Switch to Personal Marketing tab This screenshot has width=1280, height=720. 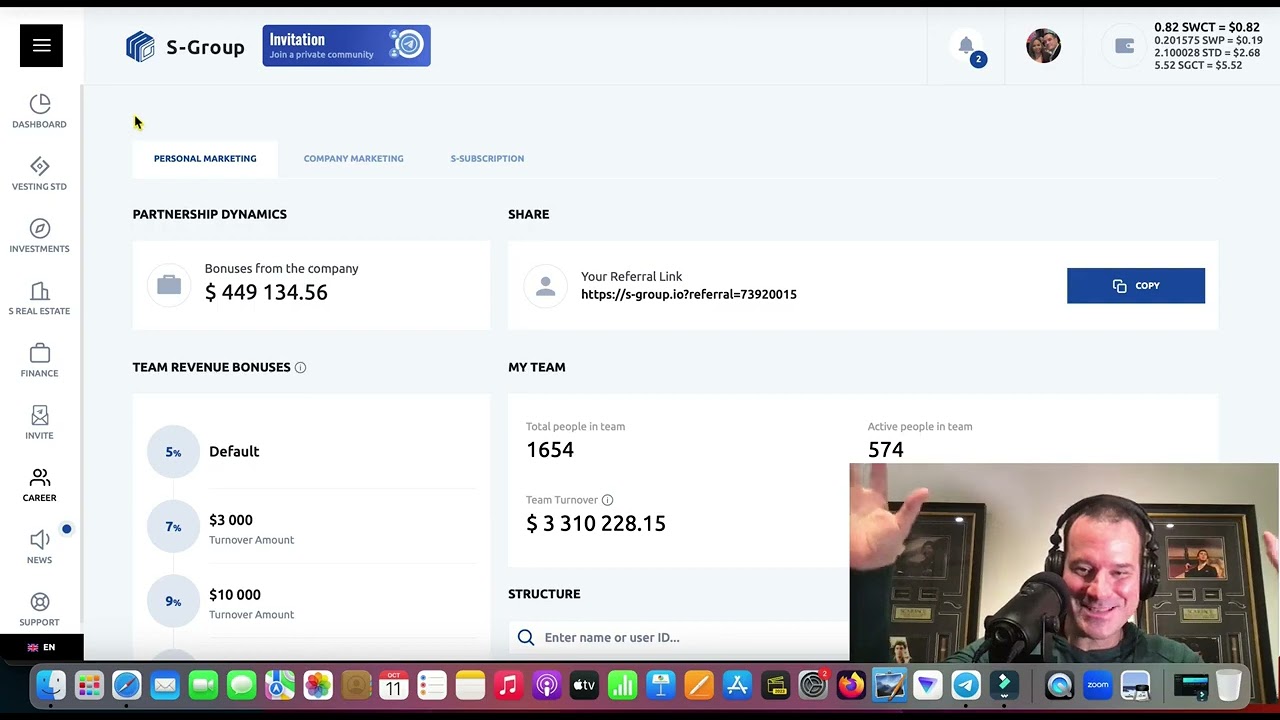pyautogui.click(x=205, y=158)
